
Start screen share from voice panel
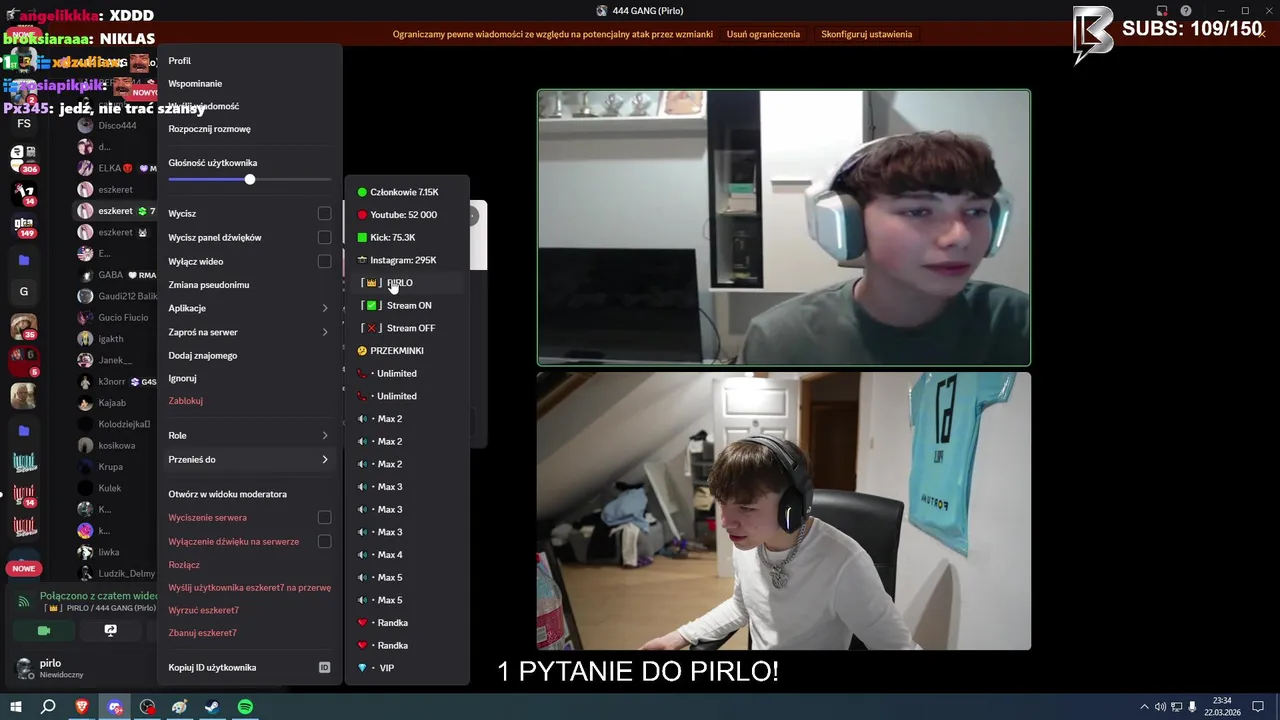[x=111, y=631]
